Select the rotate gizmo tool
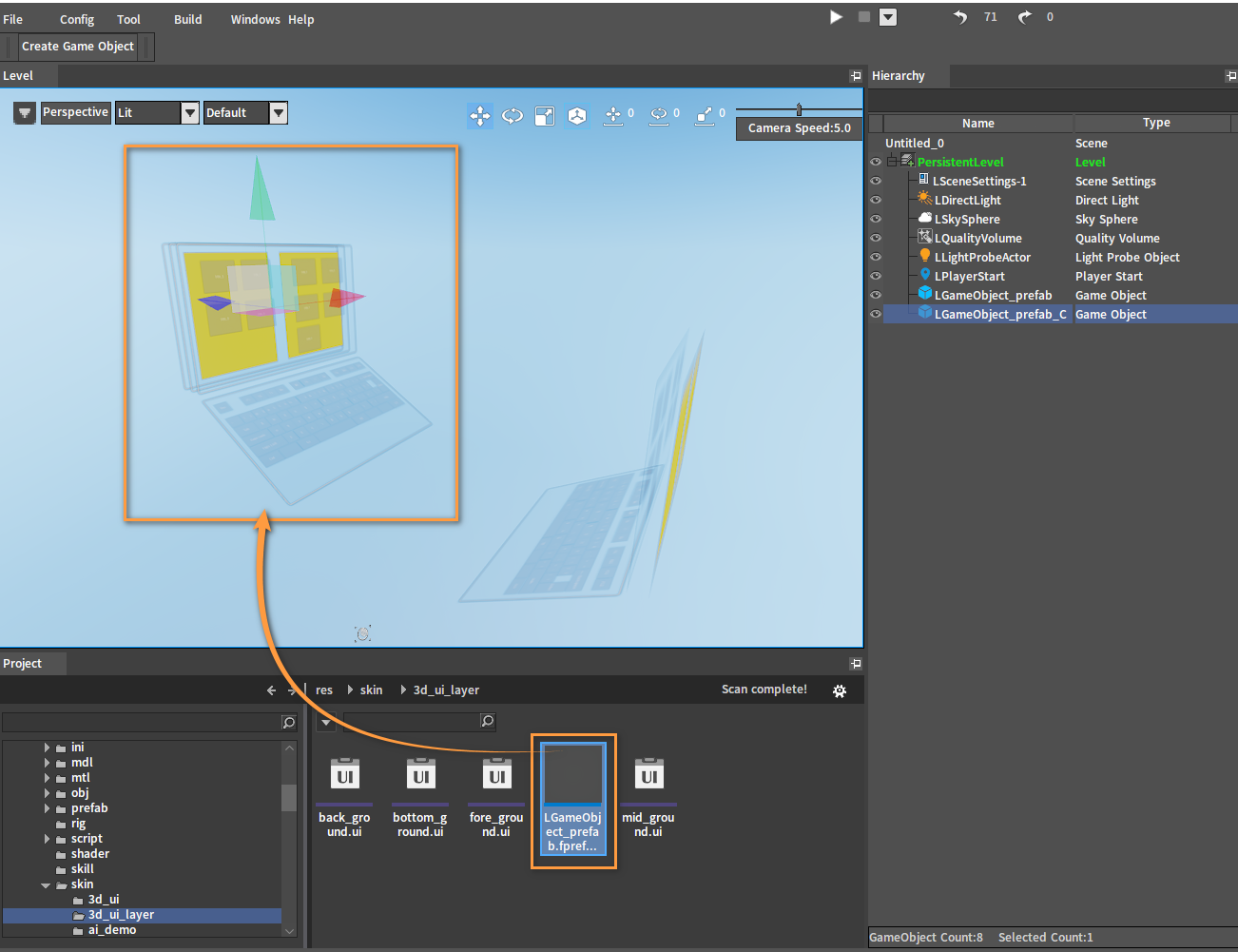This screenshot has width=1238, height=952. click(513, 116)
